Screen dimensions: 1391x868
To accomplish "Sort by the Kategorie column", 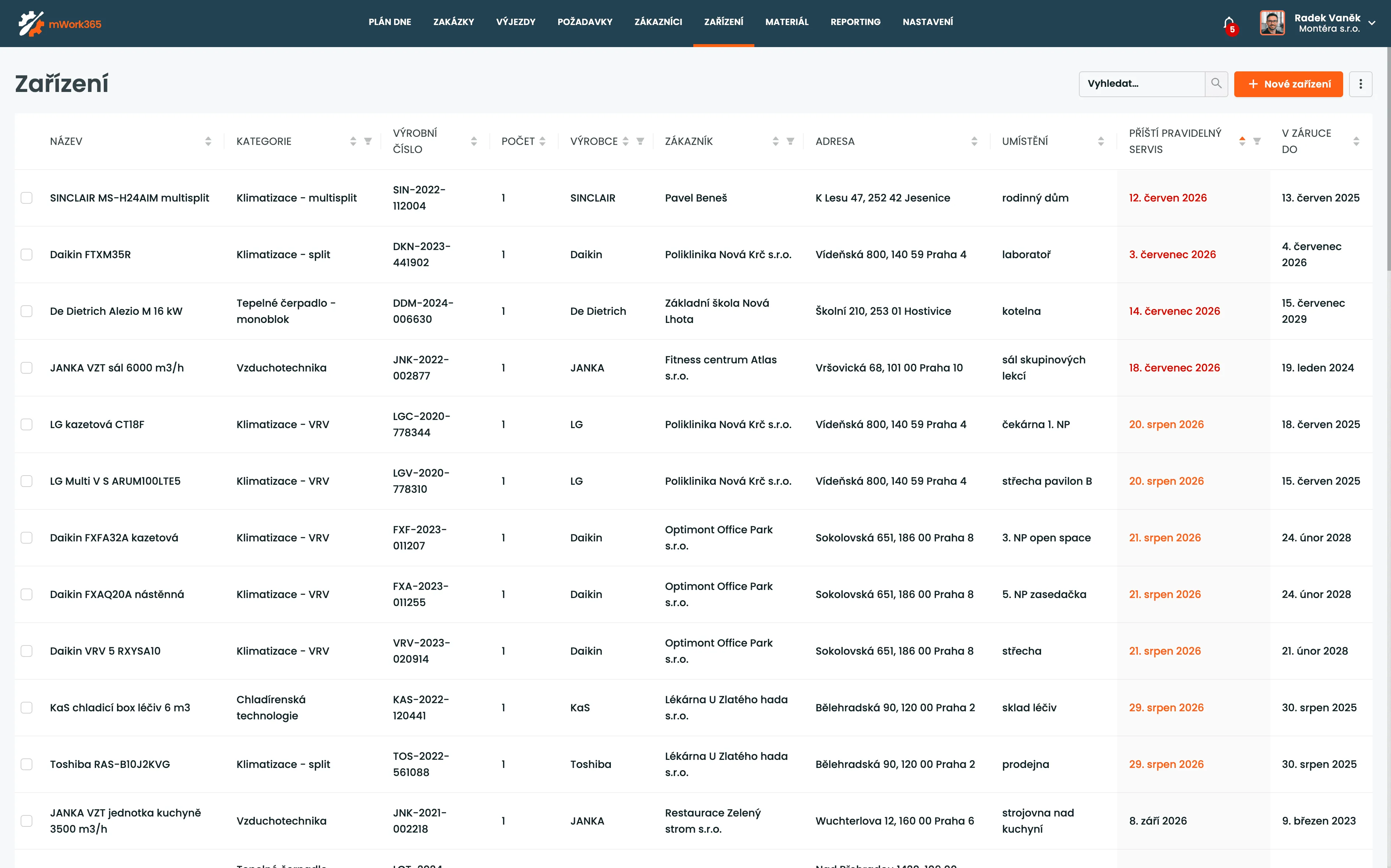I will point(353,141).
